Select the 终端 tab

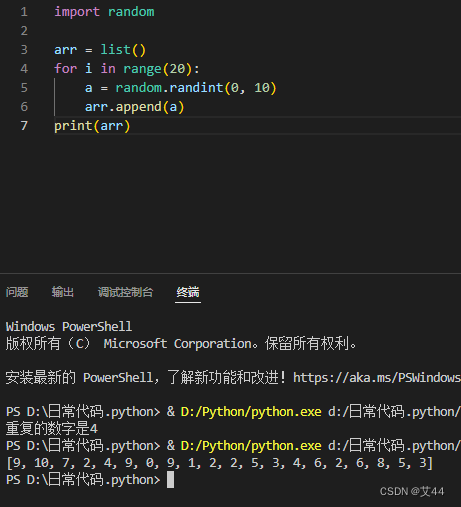tap(188, 292)
